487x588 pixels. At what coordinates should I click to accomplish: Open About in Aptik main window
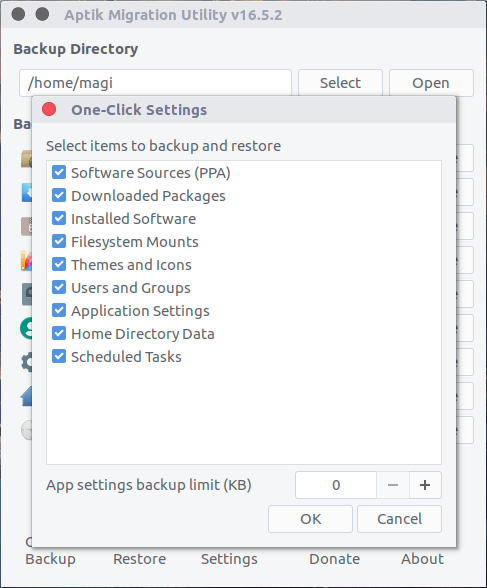(x=423, y=559)
